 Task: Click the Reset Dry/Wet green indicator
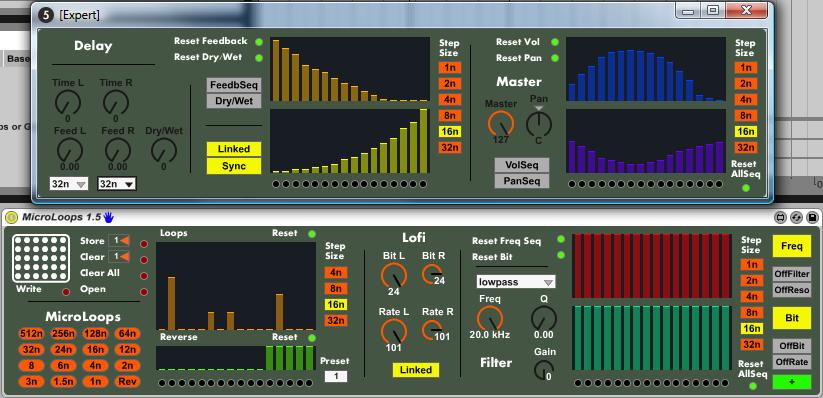point(259,58)
